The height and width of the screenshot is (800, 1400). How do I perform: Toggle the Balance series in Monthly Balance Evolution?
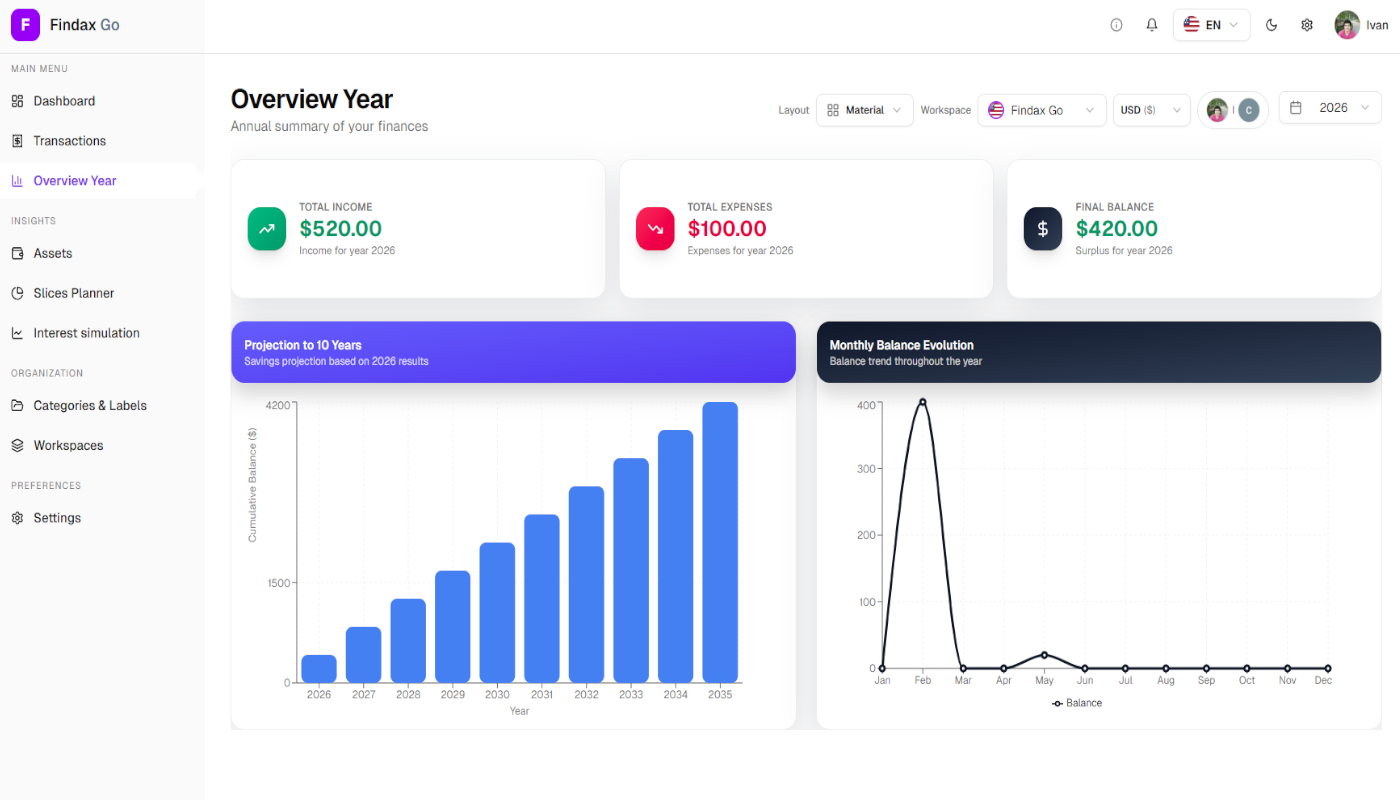click(1077, 703)
